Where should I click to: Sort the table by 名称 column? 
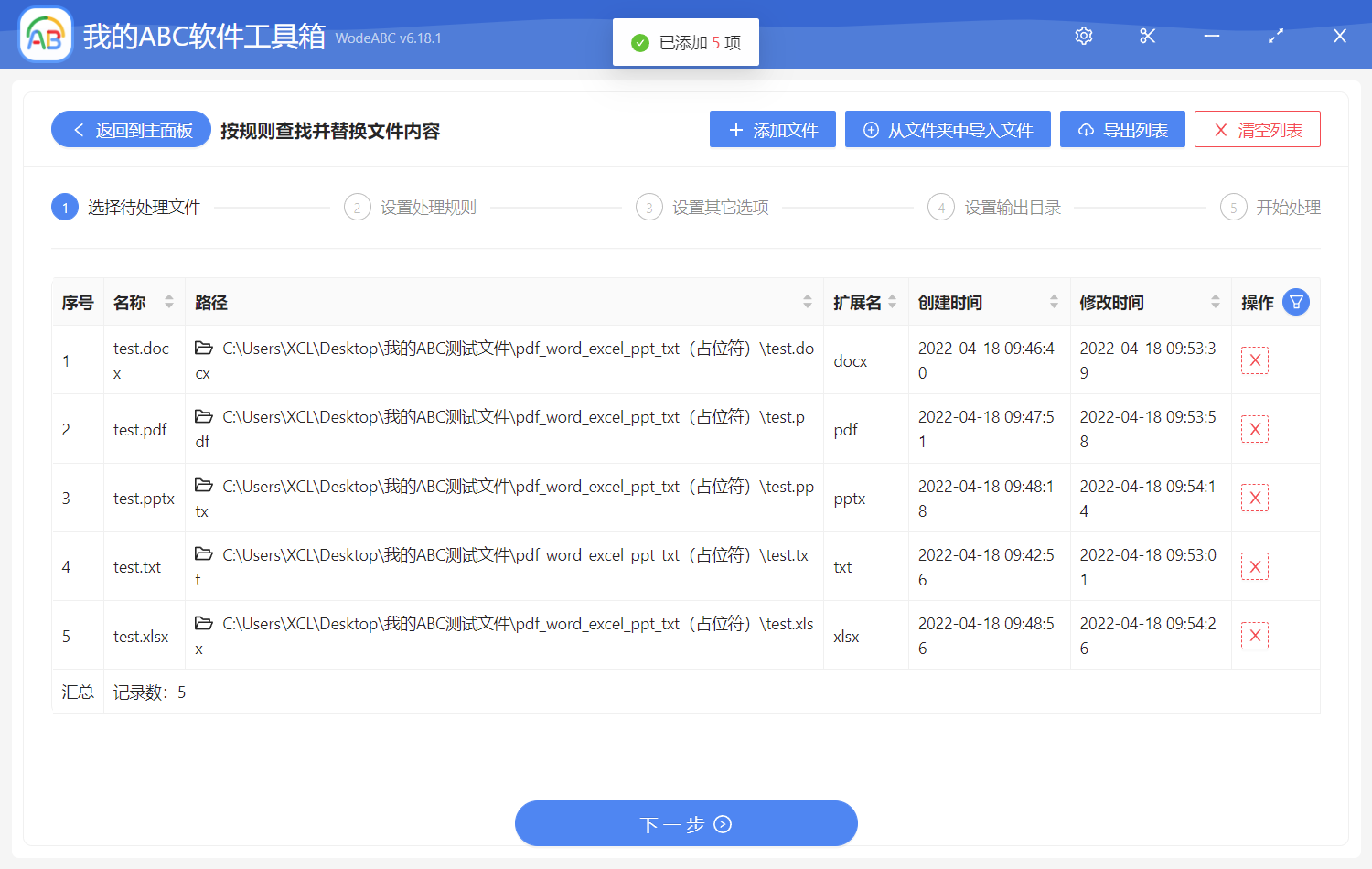coord(169,301)
